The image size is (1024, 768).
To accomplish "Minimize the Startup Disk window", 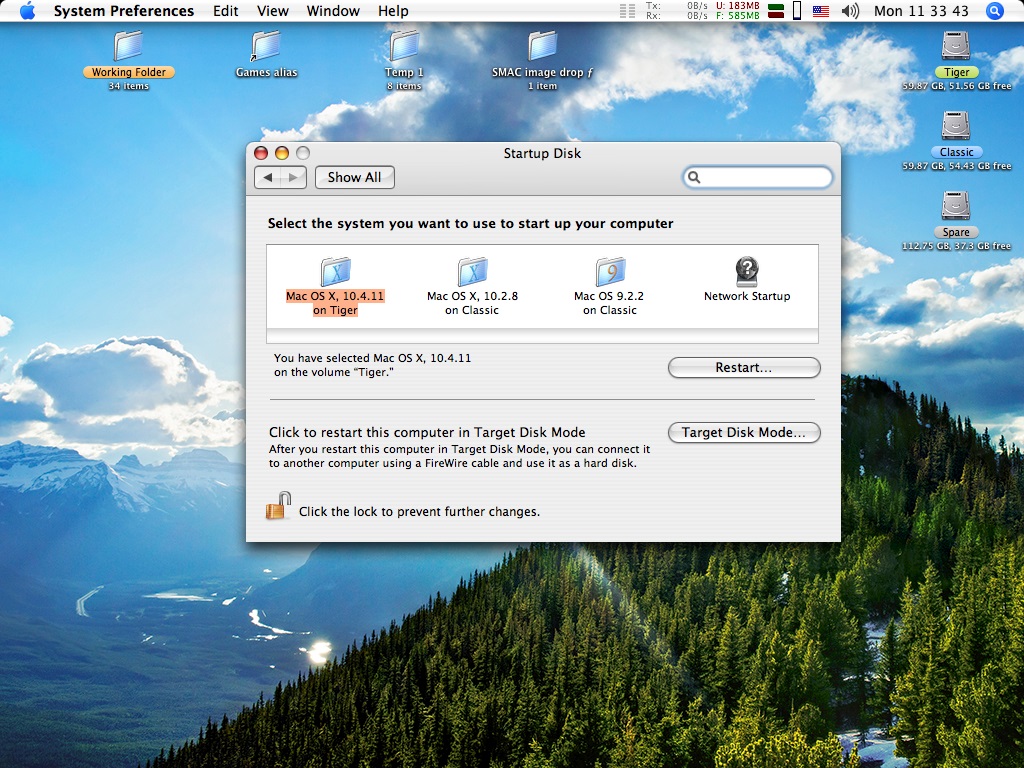I will (281, 153).
